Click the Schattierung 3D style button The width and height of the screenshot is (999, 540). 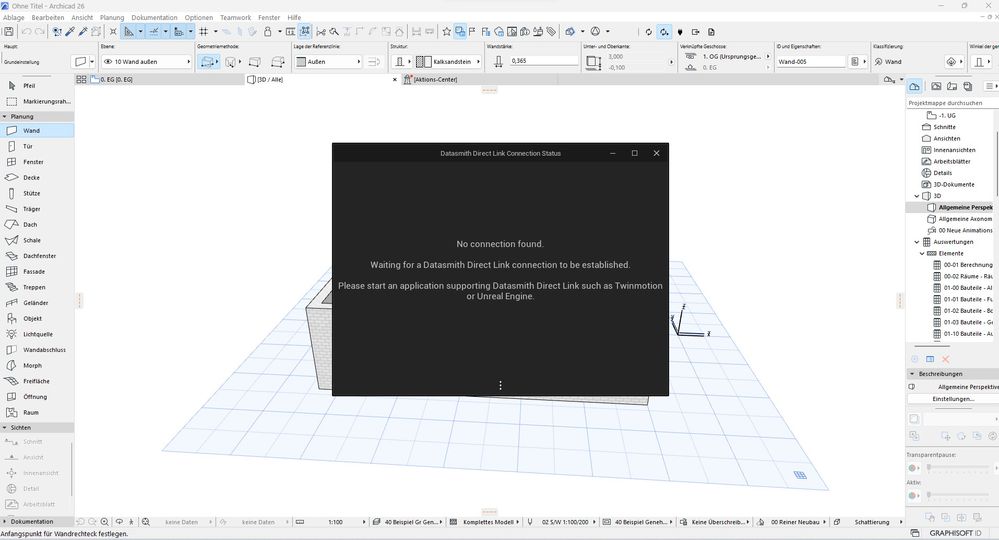click(x=872, y=522)
